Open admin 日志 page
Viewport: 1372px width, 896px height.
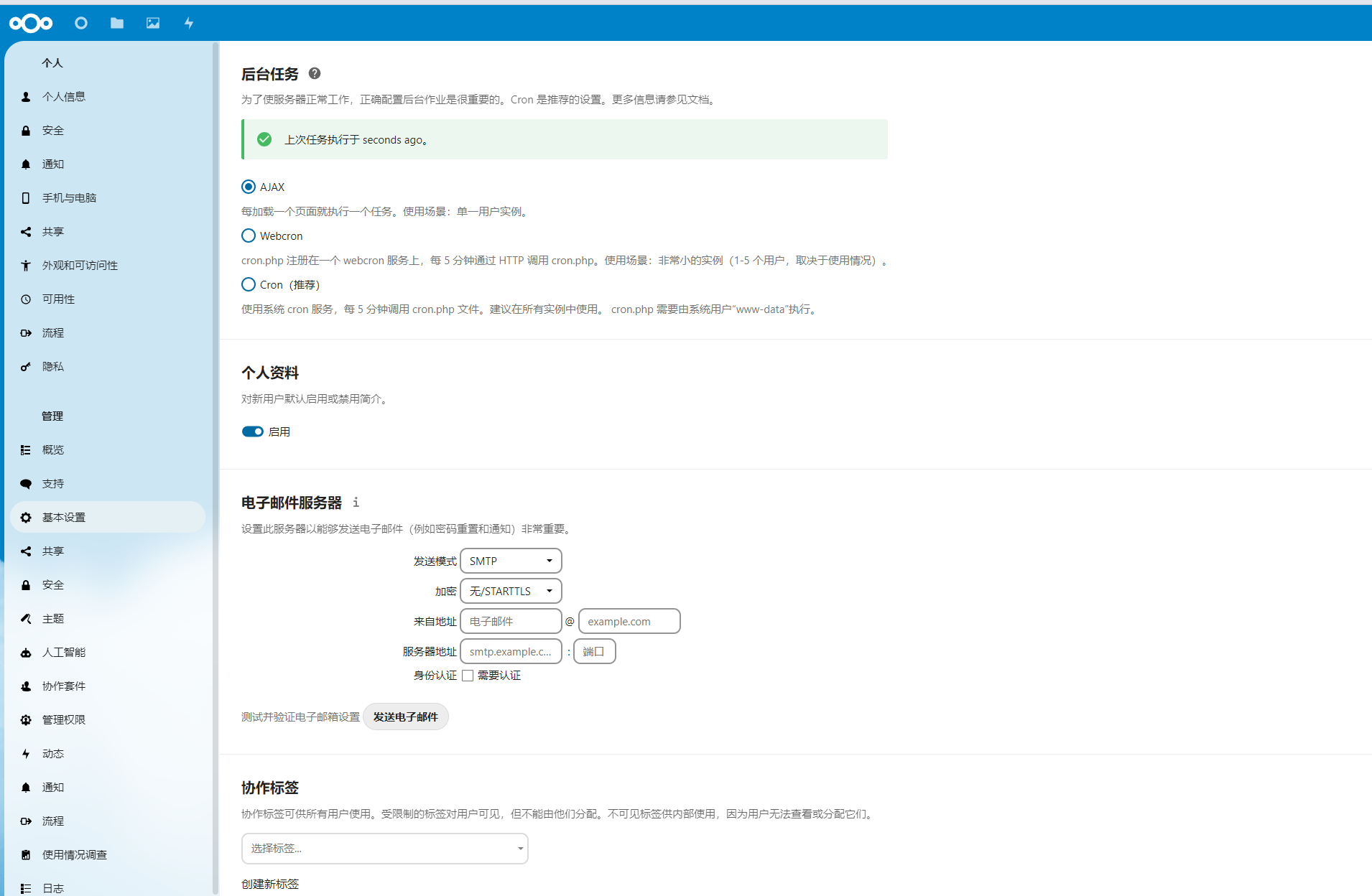pos(108,887)
